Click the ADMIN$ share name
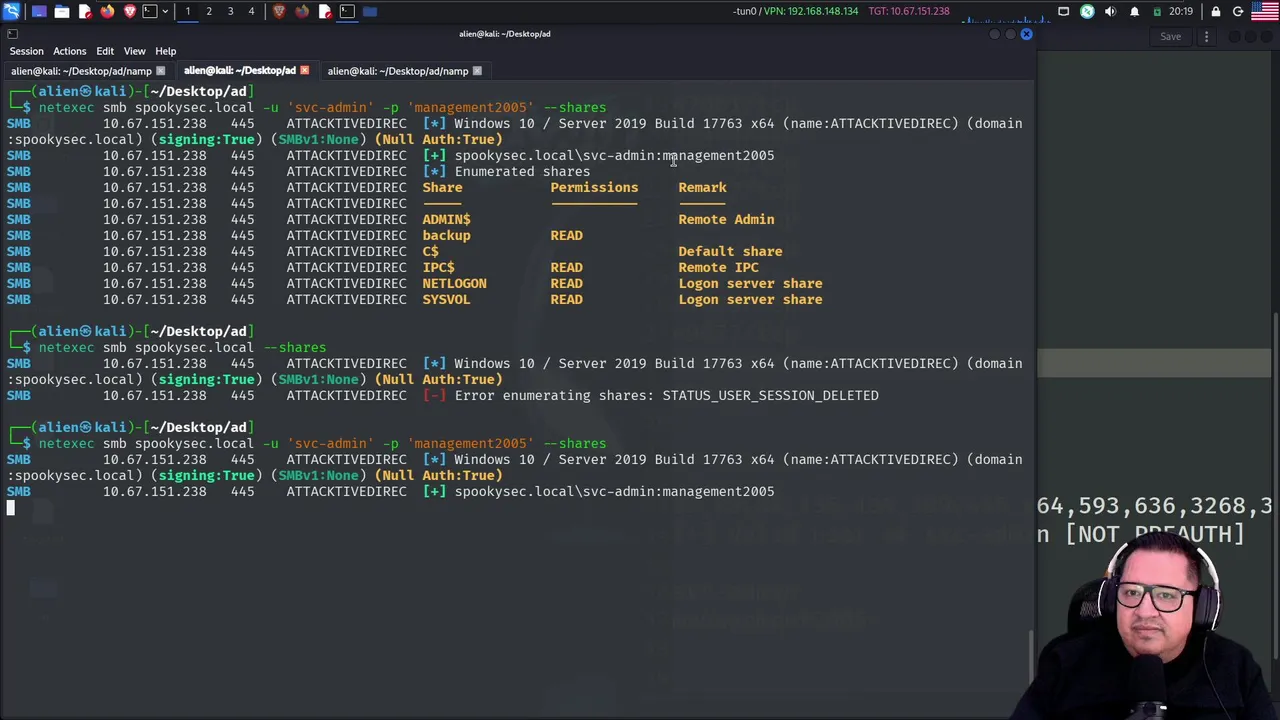The image size is (1280, 720). [446, 219]
